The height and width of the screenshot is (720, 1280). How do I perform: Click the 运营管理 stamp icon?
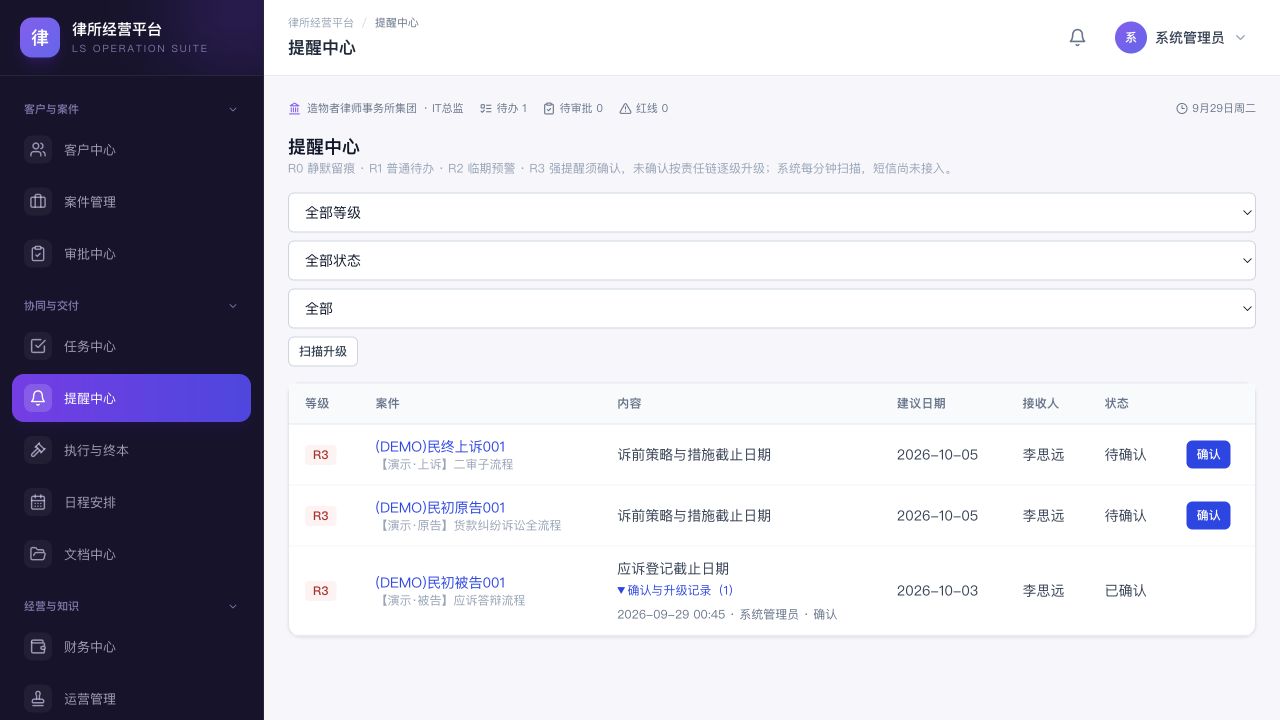38,698
